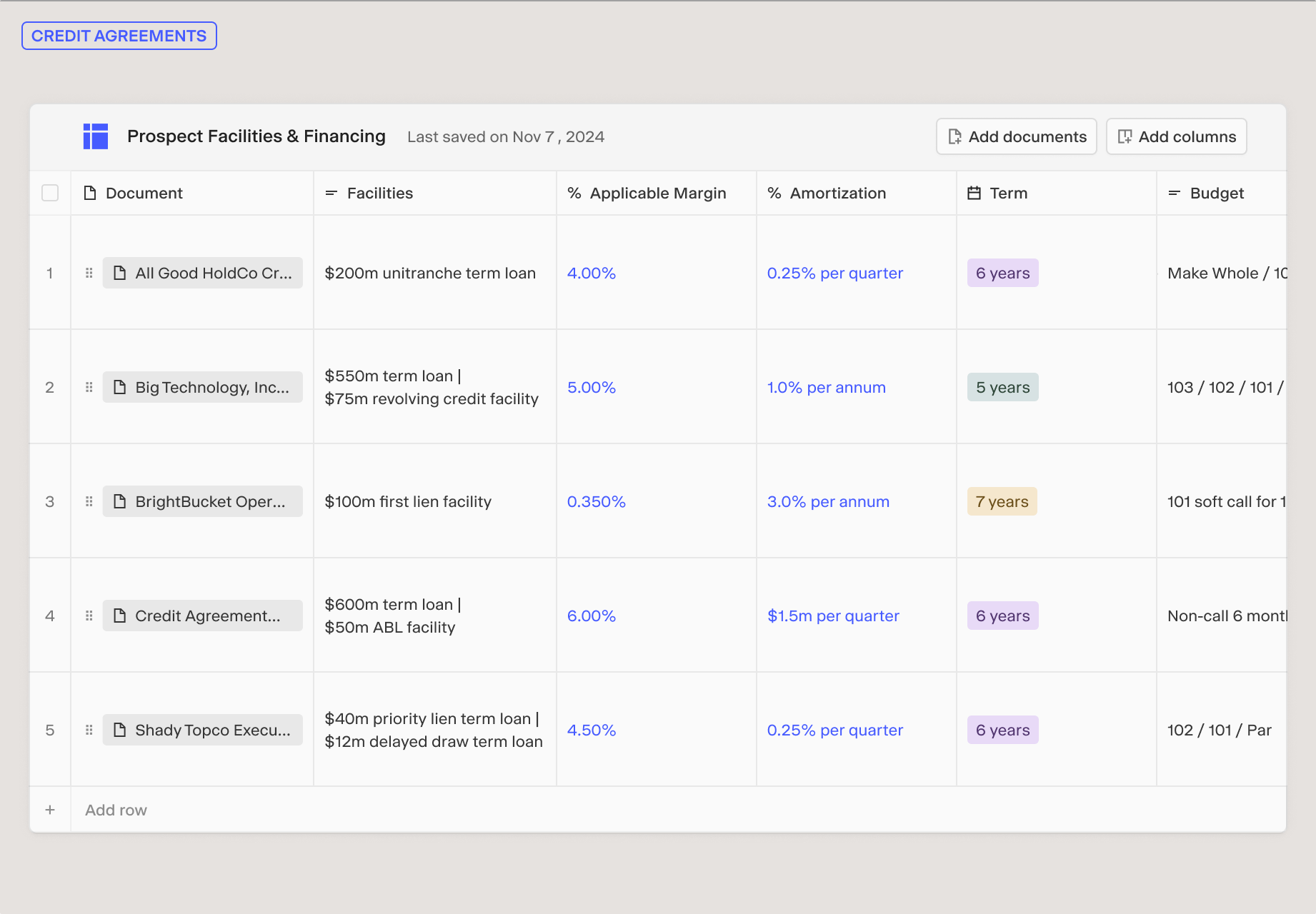
Task: Click the plus icon beside Add row
Action: coord(50,810)
